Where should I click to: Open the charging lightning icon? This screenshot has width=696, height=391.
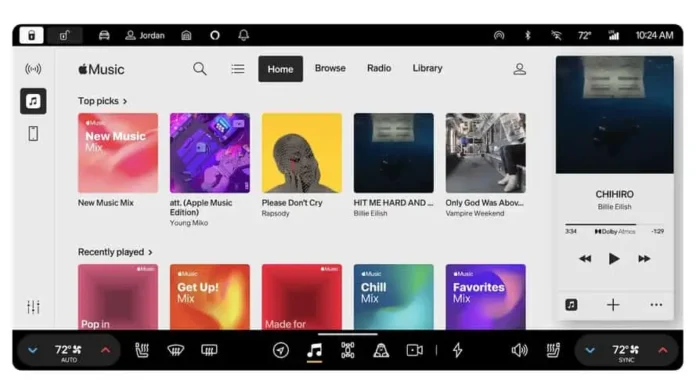(458, 350)
